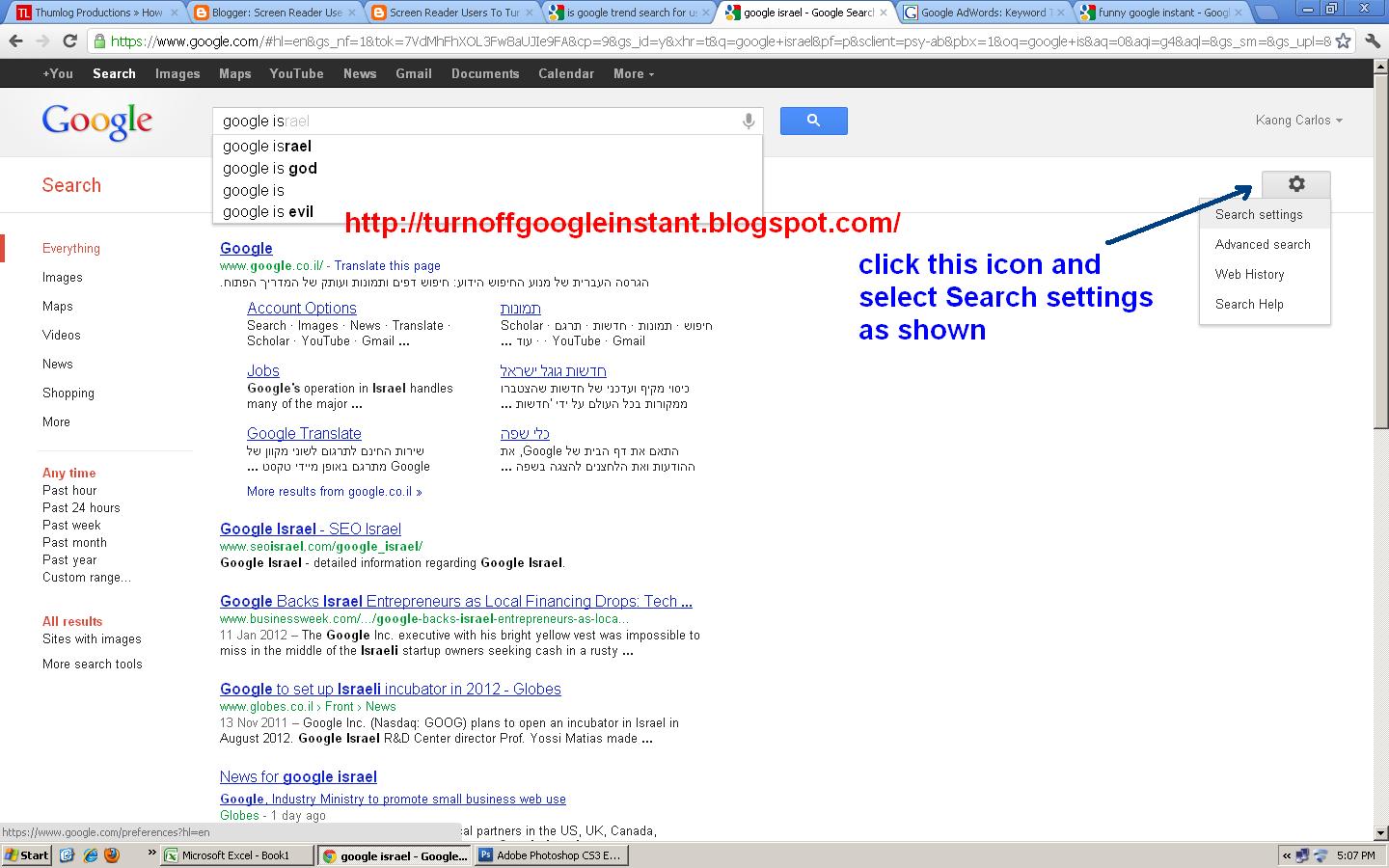The width and height of the screenshot is (1389, 868).
Task: Choose Search settings from gear menu
Action: coord(1265,215)
